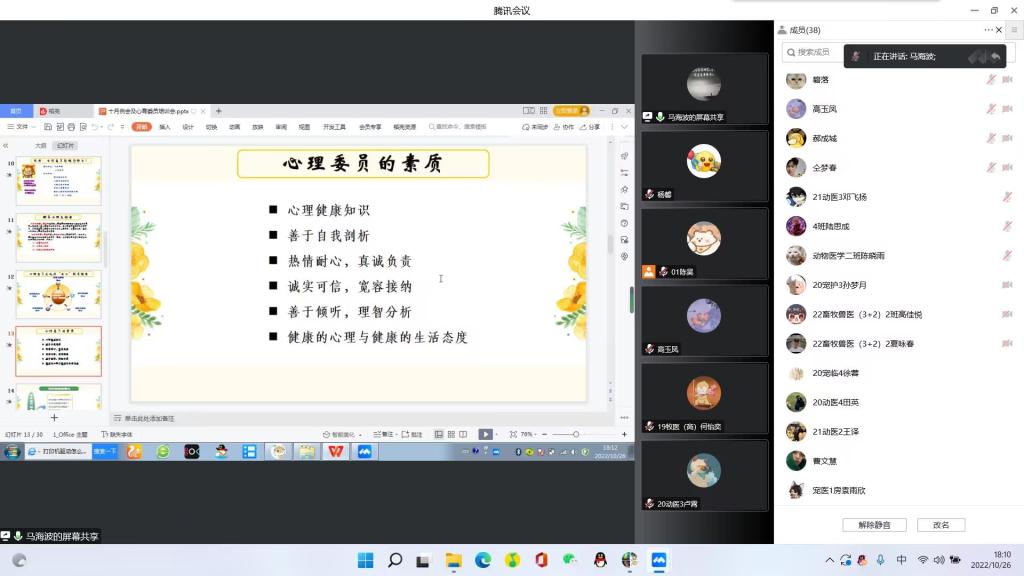Click the Tencent Meeting icon in the Windows taskbar
The width and height of the screenshot is (1024, 576).
pyautogui.click(x=659, y=560)
